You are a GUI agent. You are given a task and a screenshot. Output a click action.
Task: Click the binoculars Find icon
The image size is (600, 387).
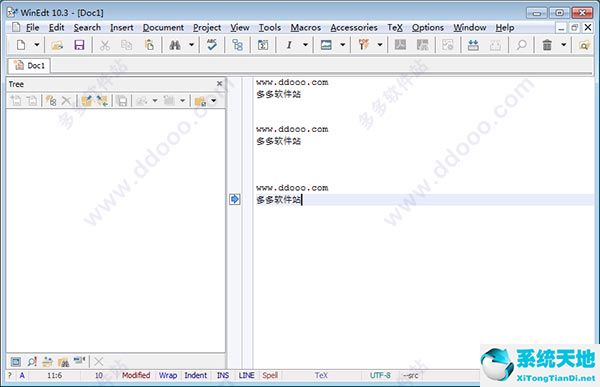[x=175, y=45]
